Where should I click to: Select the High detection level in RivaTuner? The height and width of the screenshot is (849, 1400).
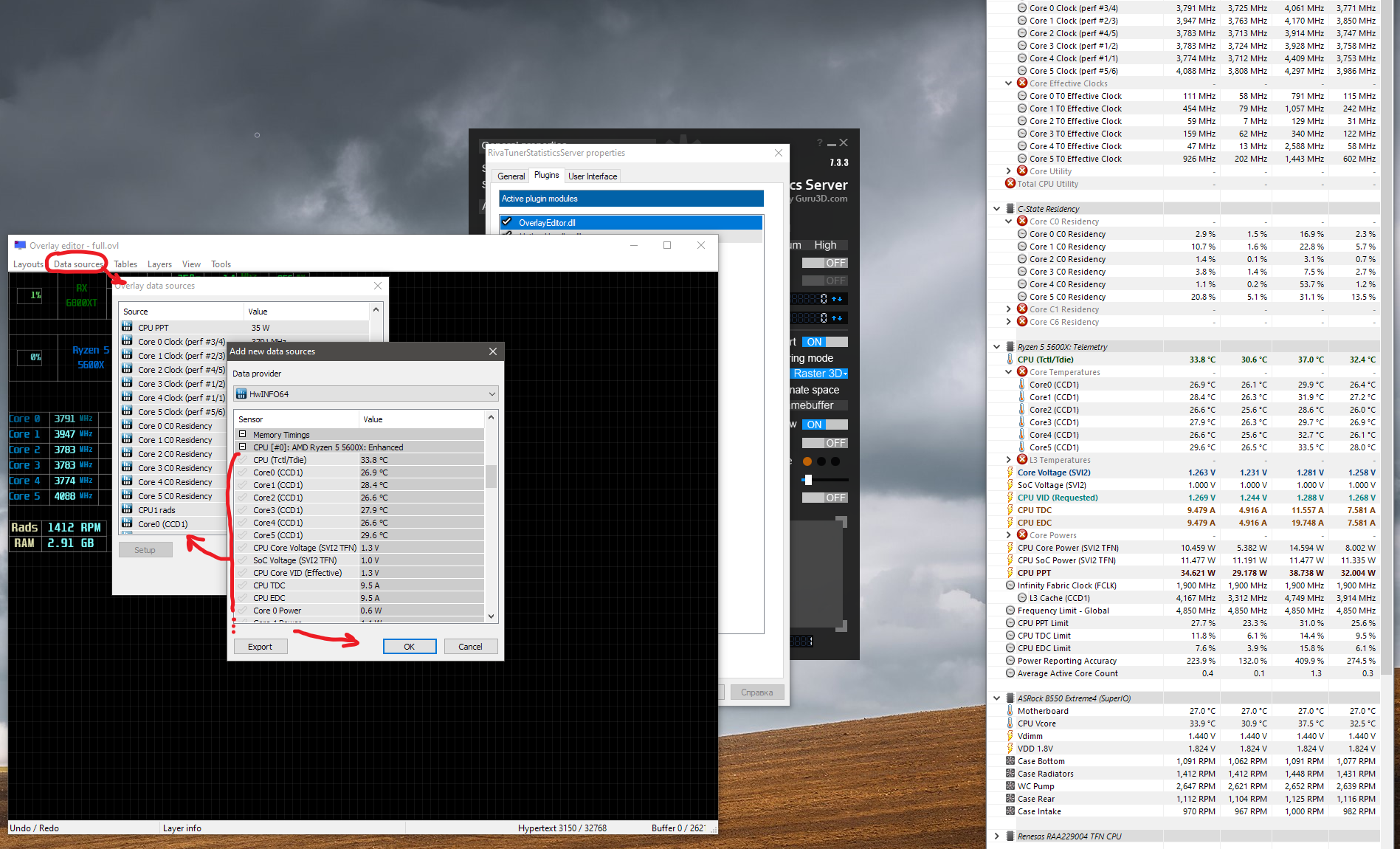tap(825, 245)
